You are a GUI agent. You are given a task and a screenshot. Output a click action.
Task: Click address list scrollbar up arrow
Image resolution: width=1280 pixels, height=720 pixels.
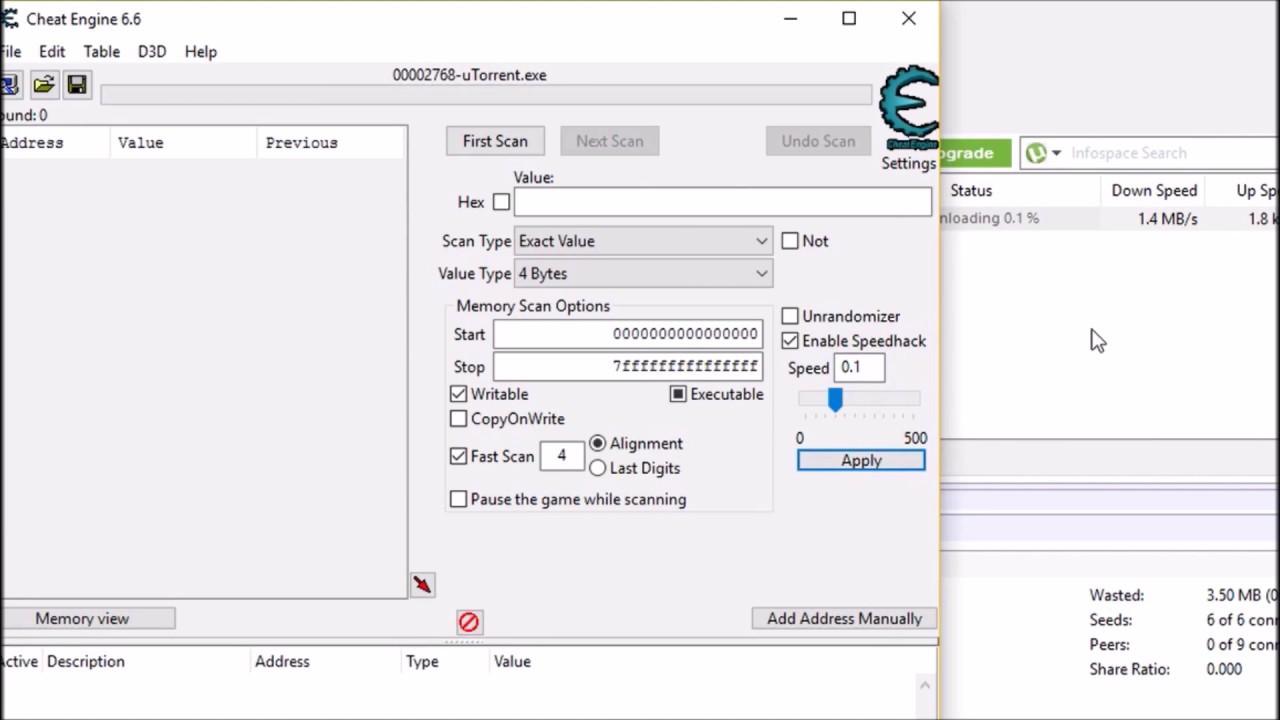coord(925,685)
